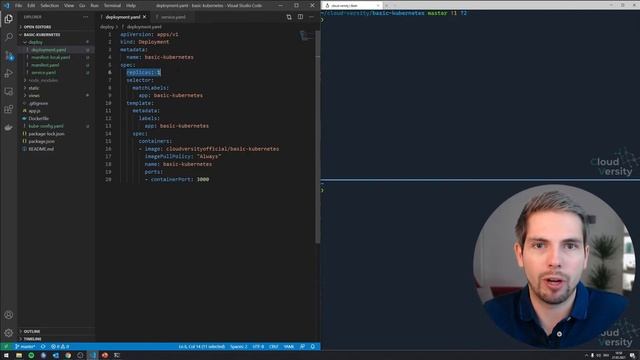Screen dimensions: 640x360
Task: Open the Run menu
Action: point(95,6)
